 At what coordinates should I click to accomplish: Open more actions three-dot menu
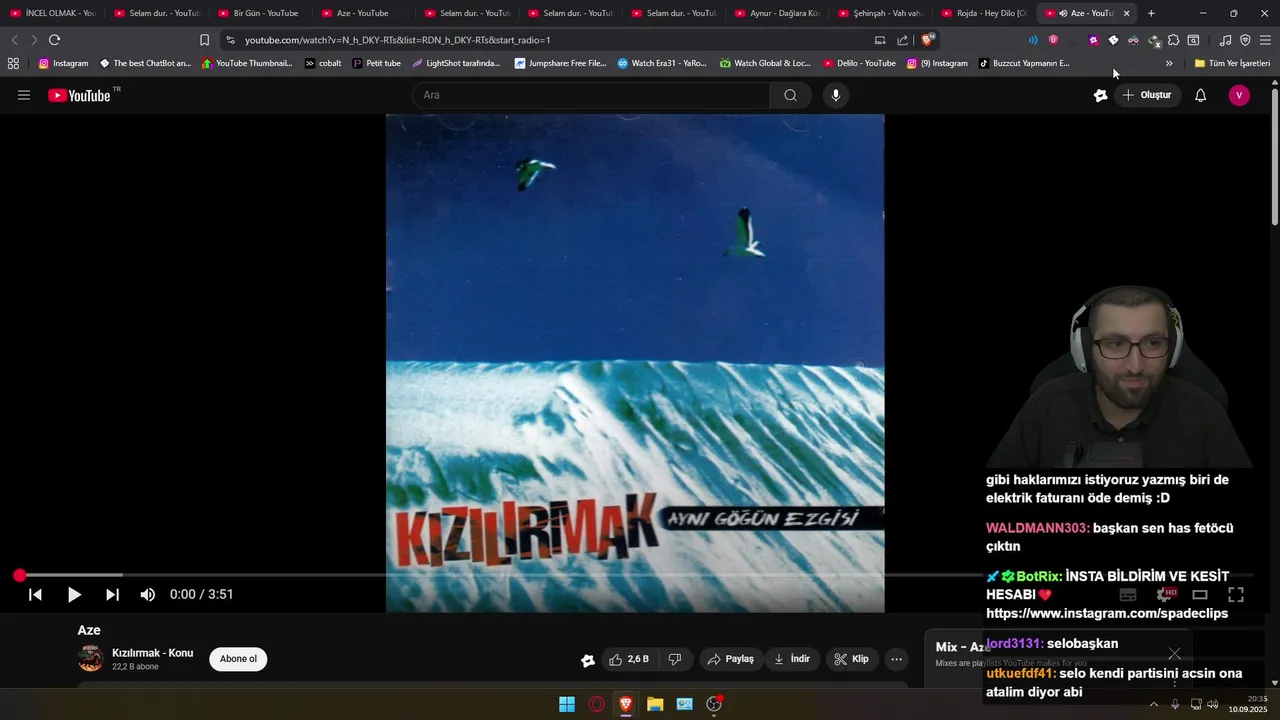pyautogui.click(x=897, y=659)
